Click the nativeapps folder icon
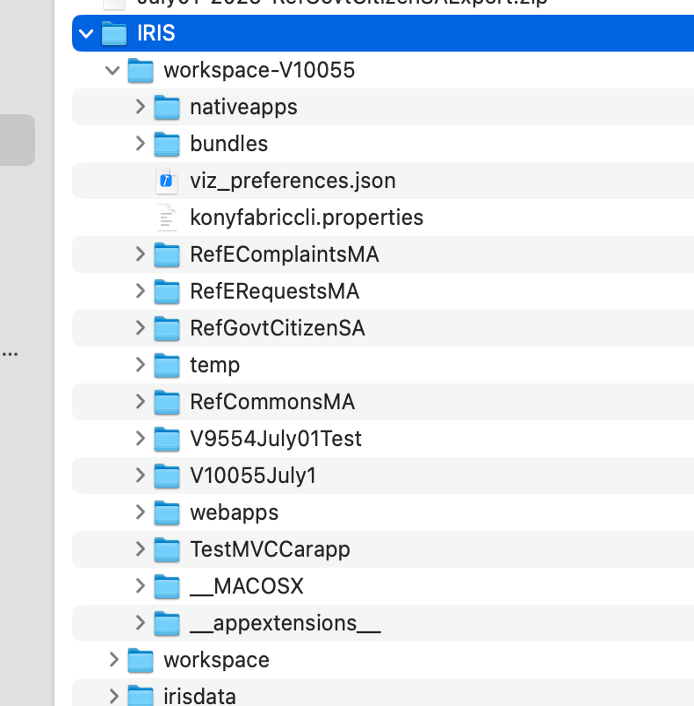Viewport: 694px width, 706px height. pos(167,107)
